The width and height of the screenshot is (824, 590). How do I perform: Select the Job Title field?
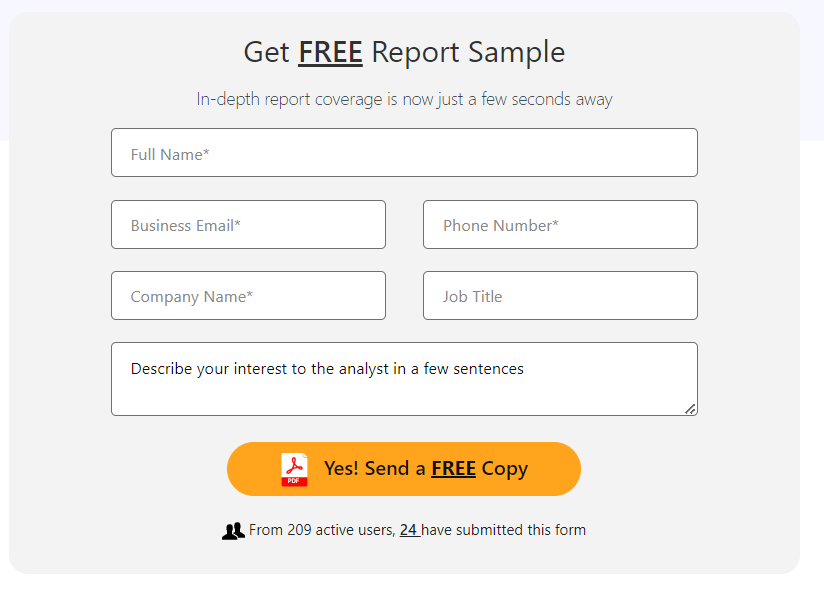coord(560,296)
